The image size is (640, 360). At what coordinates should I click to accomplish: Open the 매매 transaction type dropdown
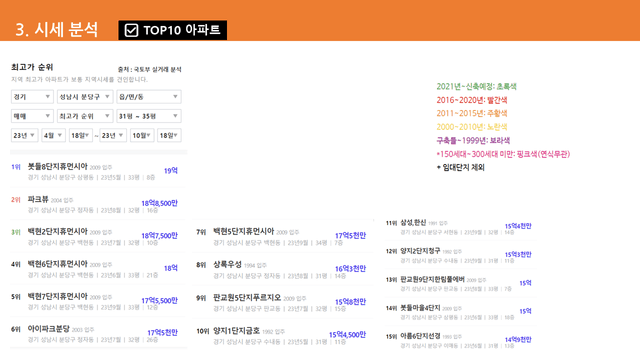[32, 116]
